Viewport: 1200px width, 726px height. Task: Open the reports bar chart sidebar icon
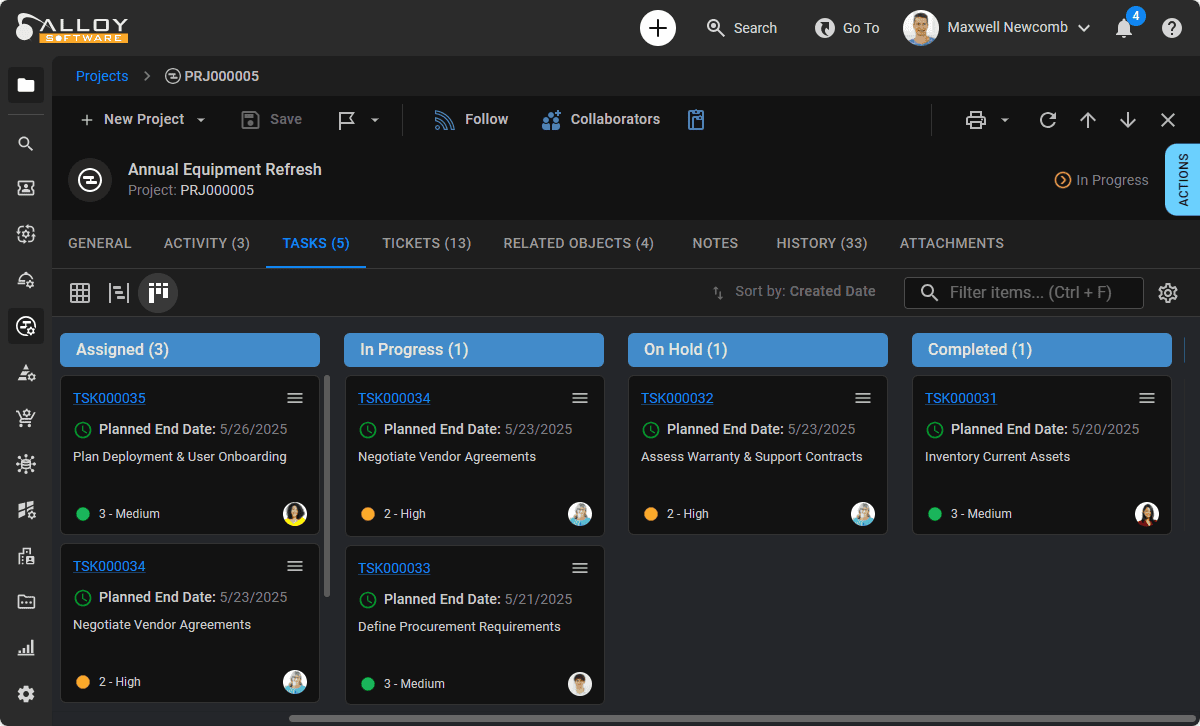click(26, 648)
